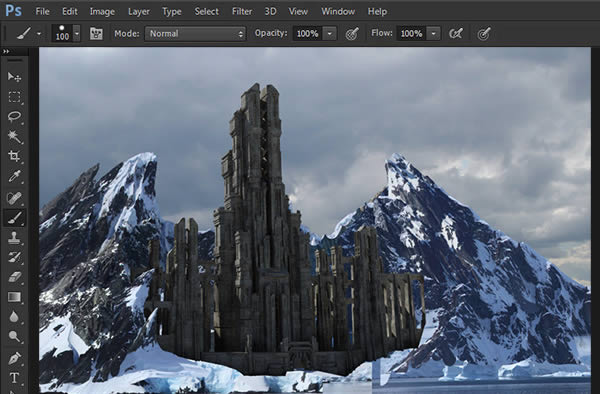Click the brush size preview showing 100
Image resolution: width=600 pixels, height=394 pixels.
point(62,34)
